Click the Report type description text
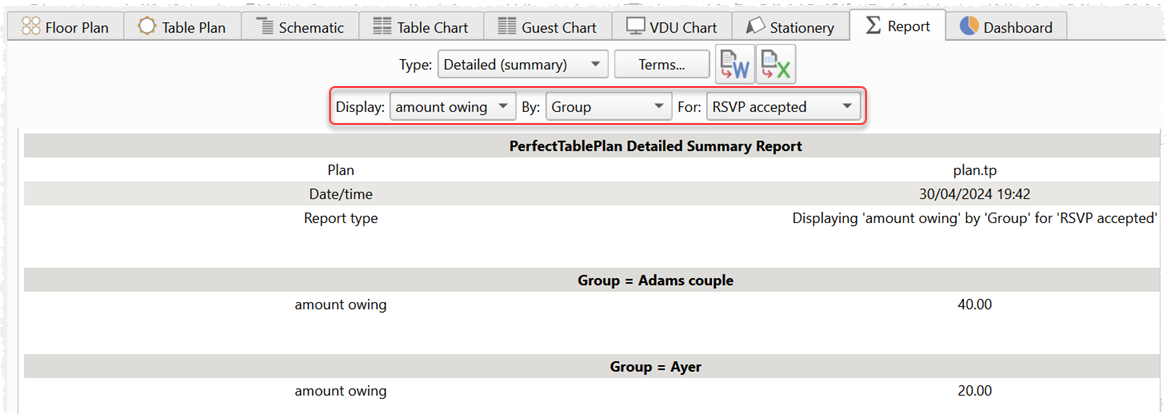Screen dimensions: 1167x418 coord(975,219)
